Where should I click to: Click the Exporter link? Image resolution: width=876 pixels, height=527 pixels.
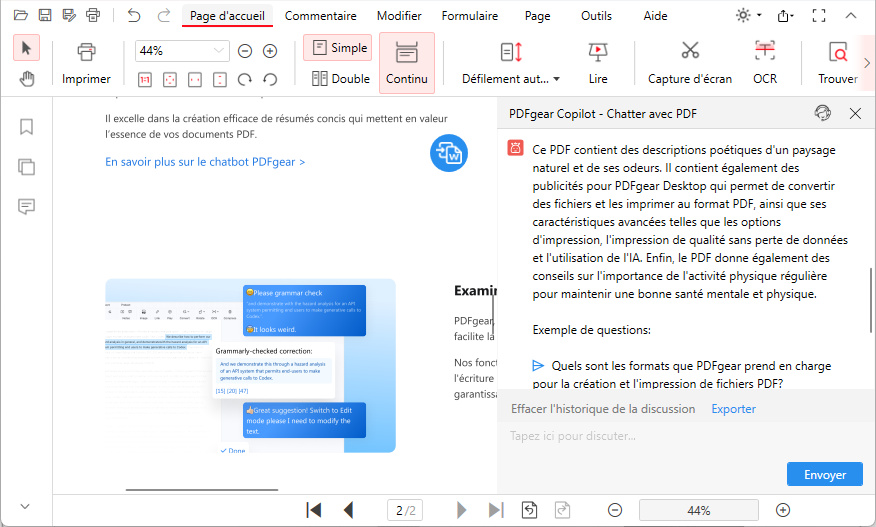click(x=733, y=409)
